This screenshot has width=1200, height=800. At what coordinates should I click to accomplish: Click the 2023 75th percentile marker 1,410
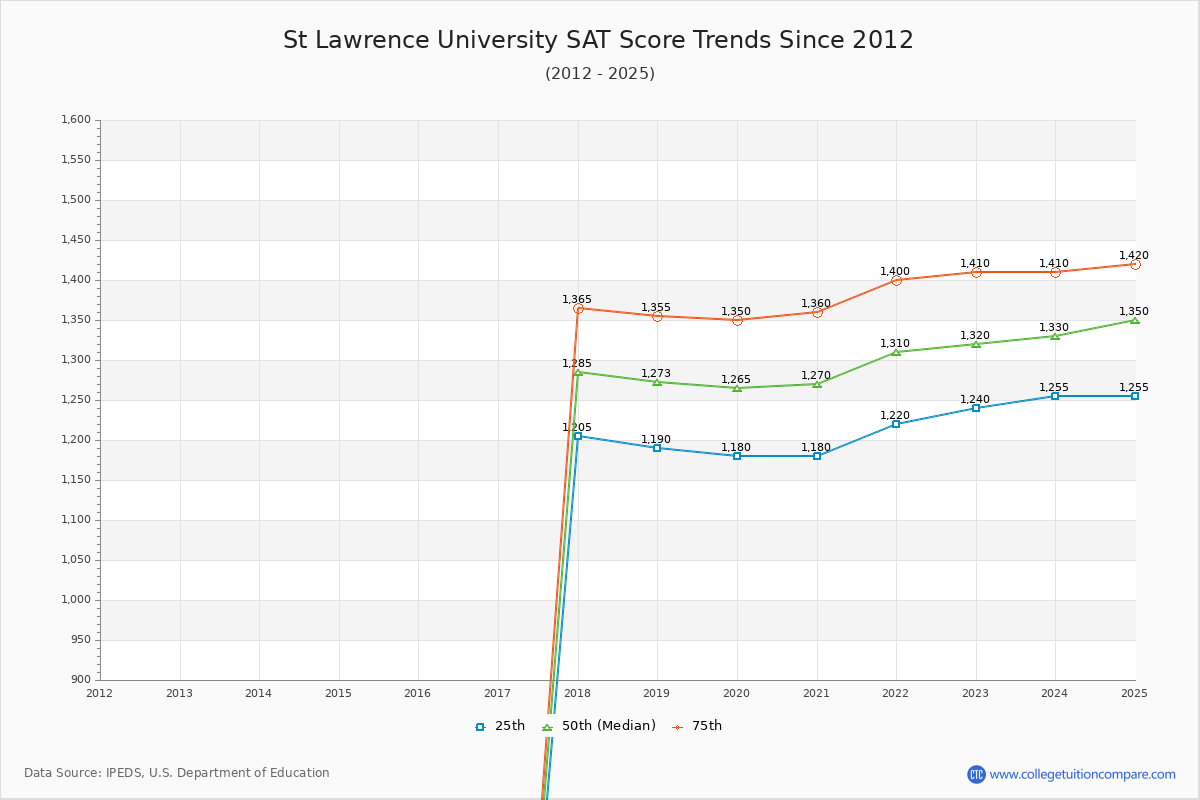point(976,272)
